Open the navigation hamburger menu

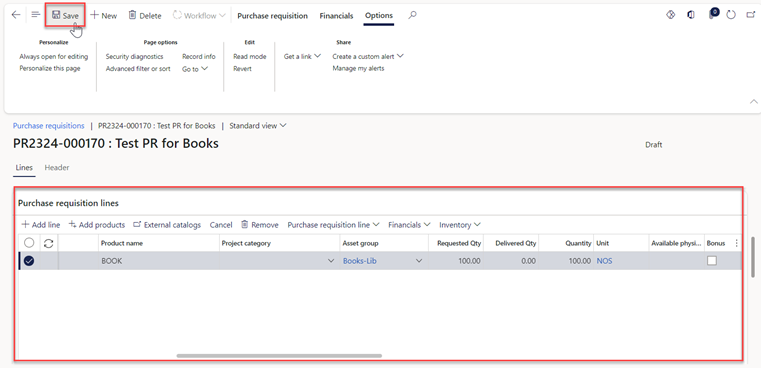click(x=35, y=15)
